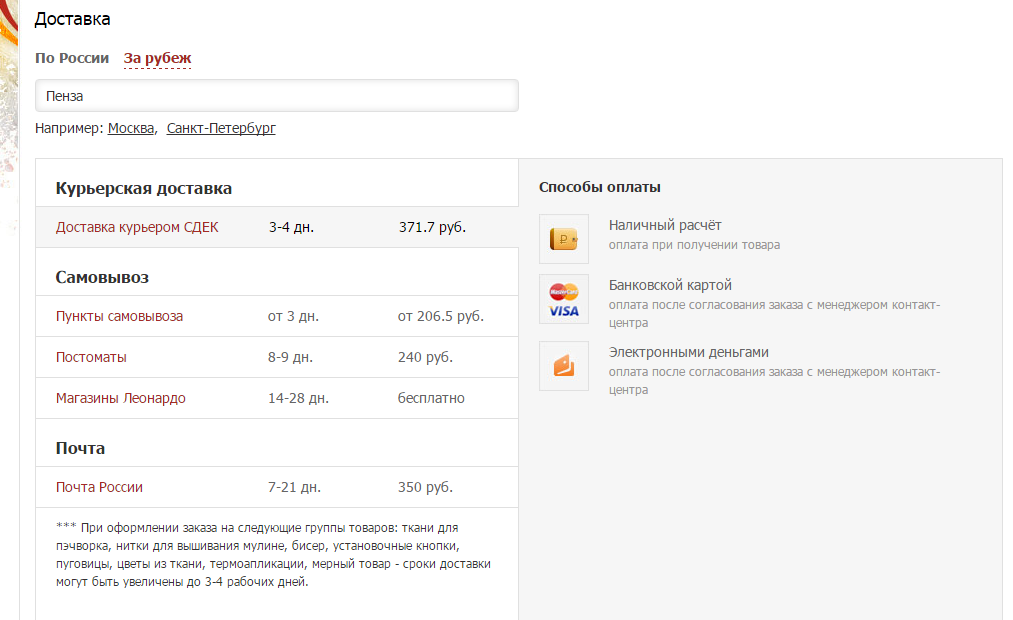Open Магазины Леонардо pickup option
The image size is (1013, 620).
(121, 398)
